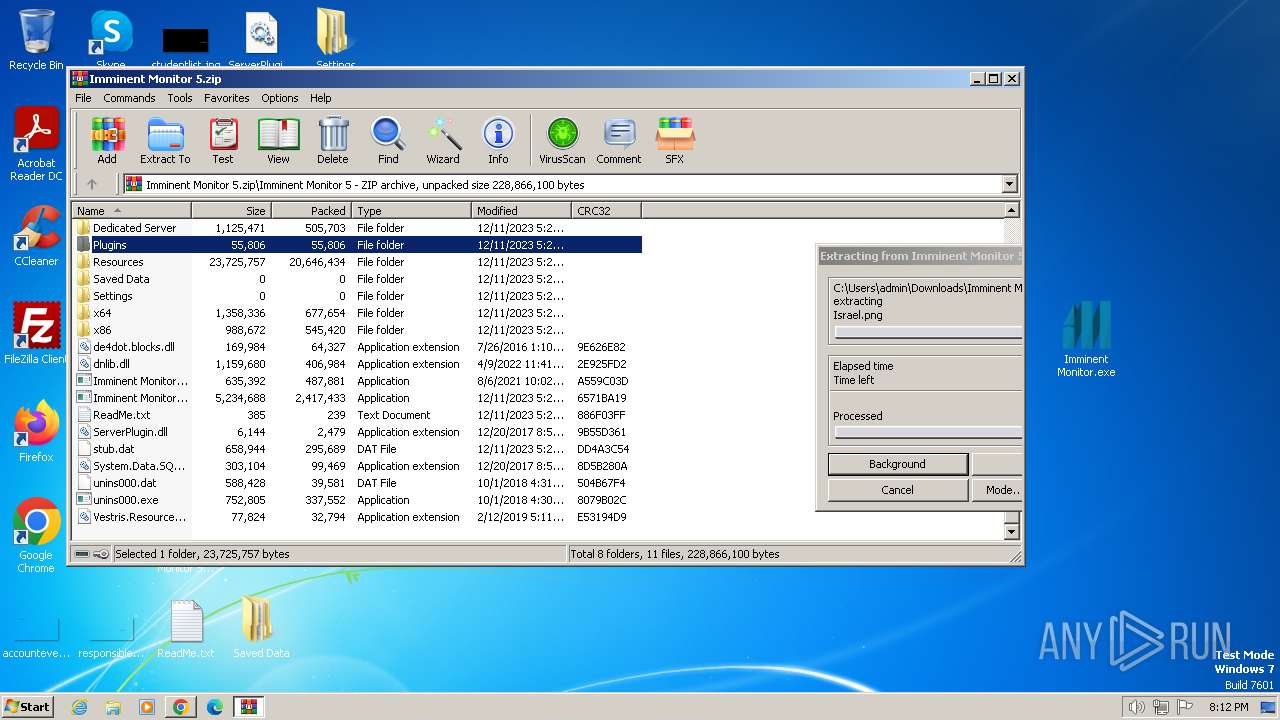Click the volume tray icon
Viewport: 1280px width, 720px height.
tap(1136, 707)
